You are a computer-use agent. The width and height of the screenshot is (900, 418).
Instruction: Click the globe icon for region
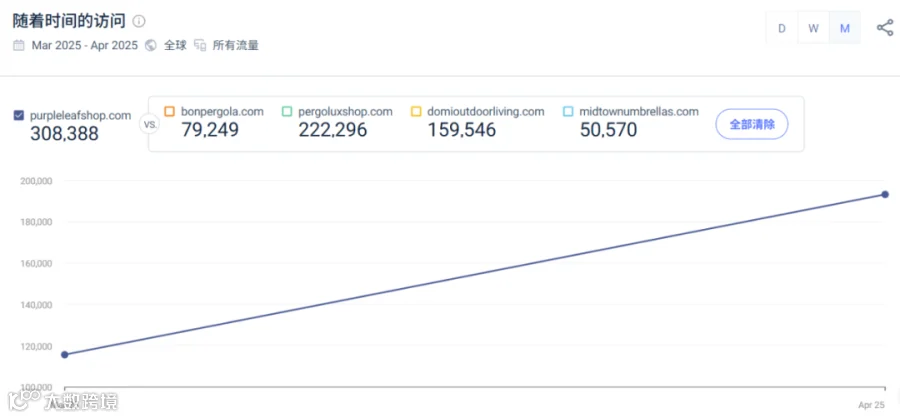click(151, 45)
